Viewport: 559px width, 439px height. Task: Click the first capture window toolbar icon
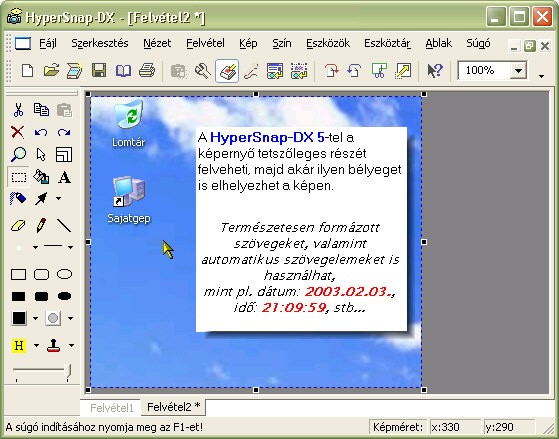click(x=275, y=71)
